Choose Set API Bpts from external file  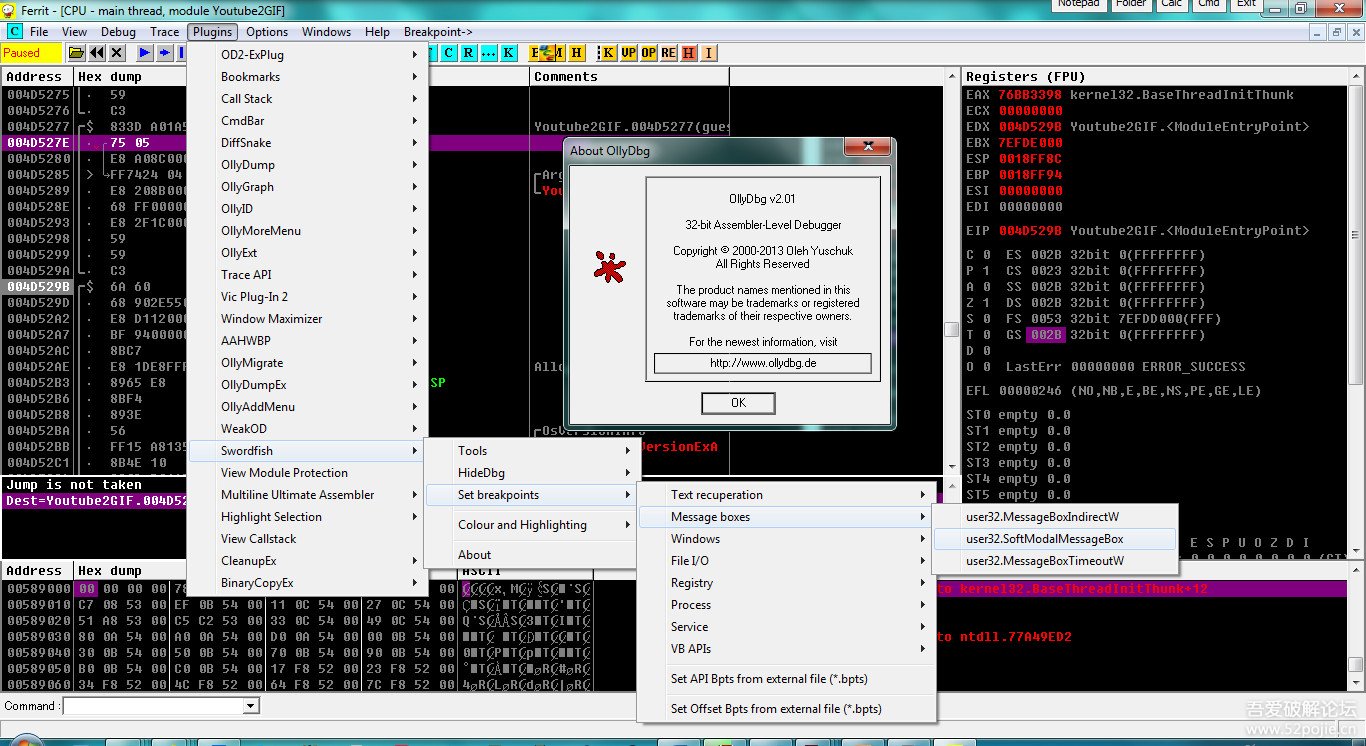(768, 679)
